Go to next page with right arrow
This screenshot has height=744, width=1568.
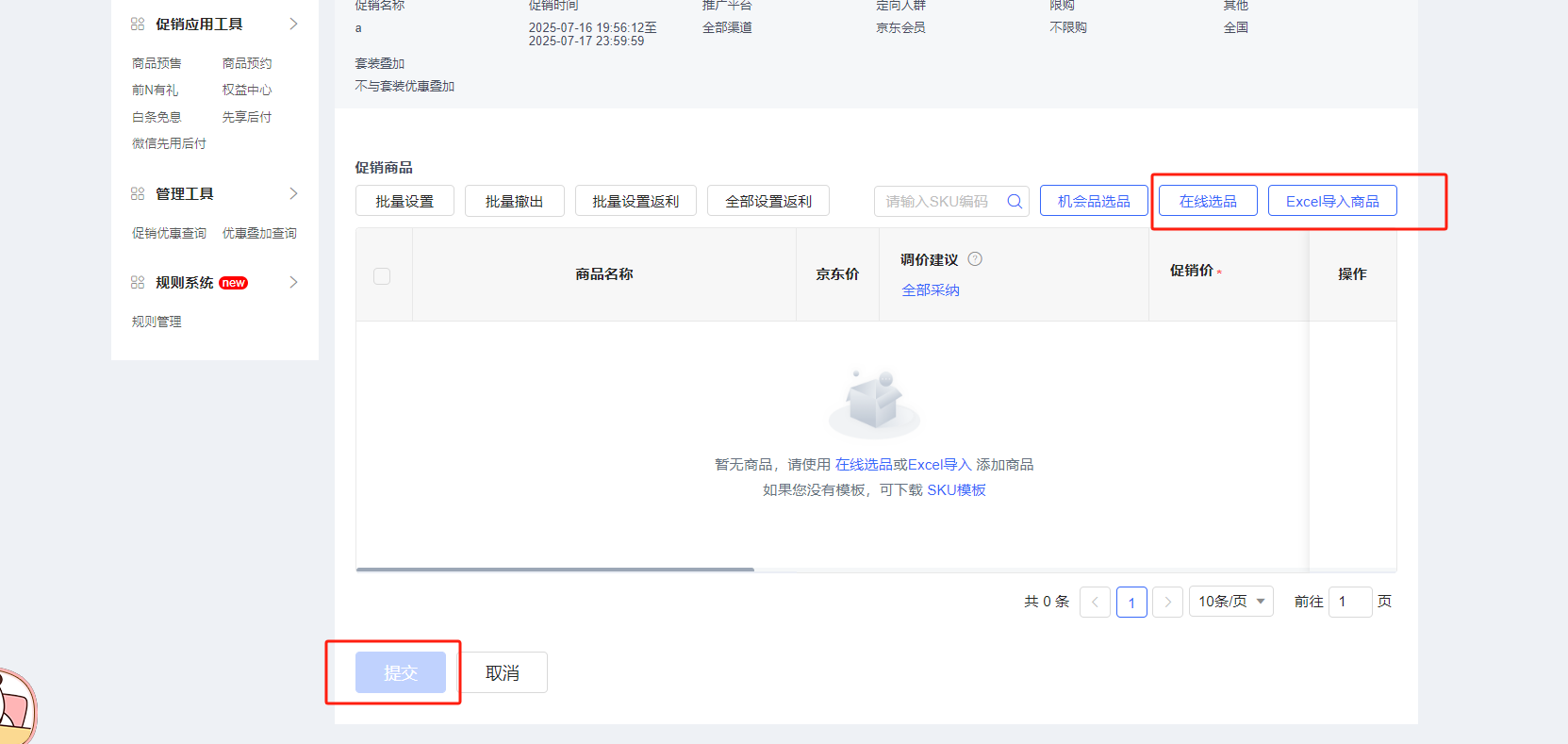pos(1167,602)
